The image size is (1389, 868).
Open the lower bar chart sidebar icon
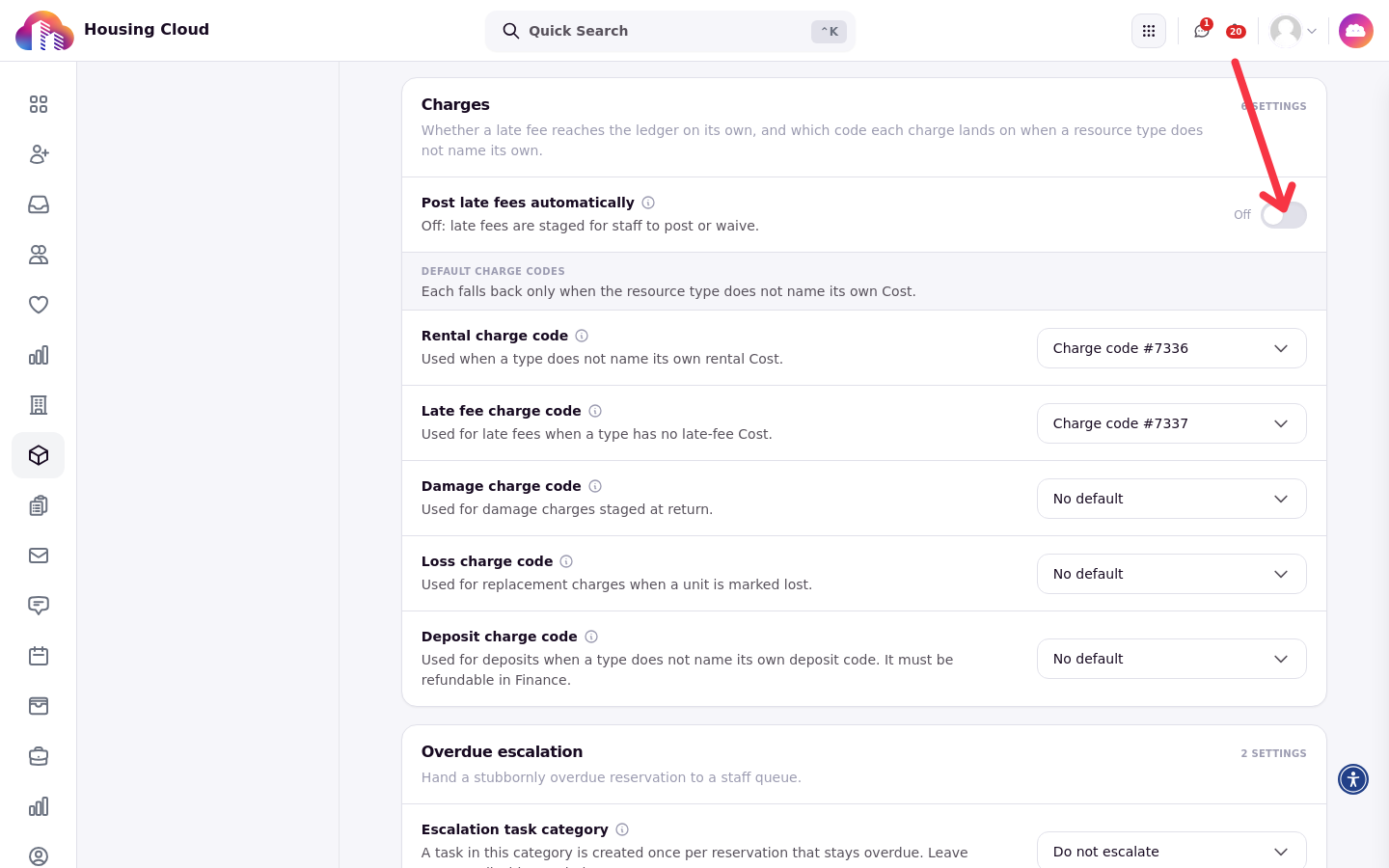point(39,806)
